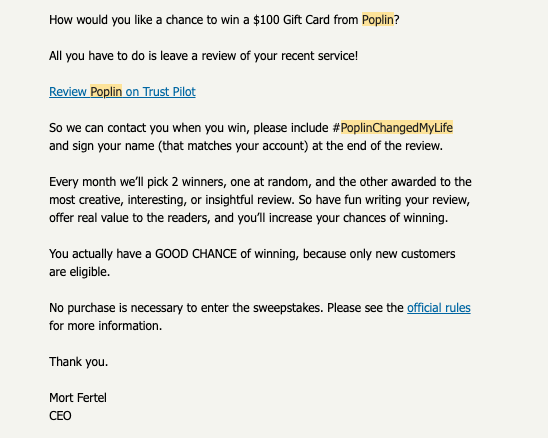Open the official rules link

point(439,308)
